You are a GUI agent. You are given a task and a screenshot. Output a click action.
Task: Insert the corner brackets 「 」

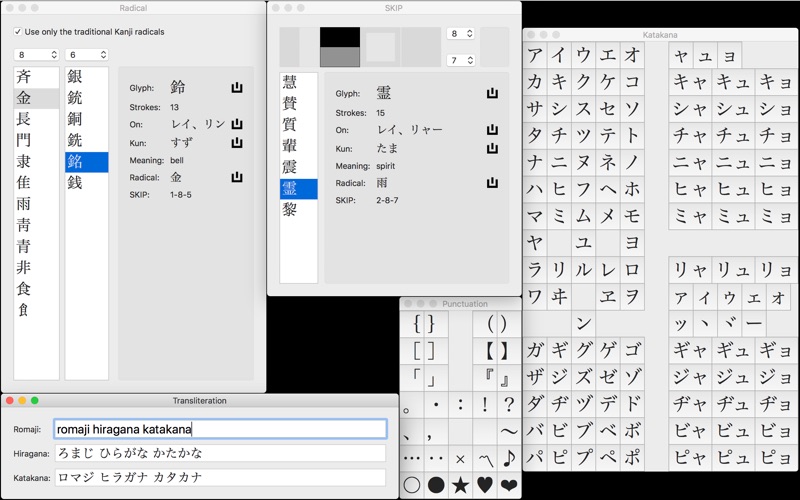(424, 378)
